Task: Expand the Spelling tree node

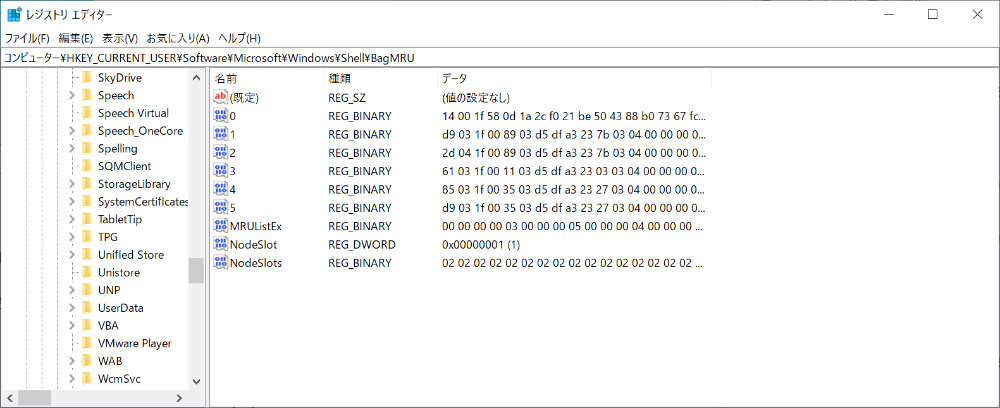Action: click(72, 149)
